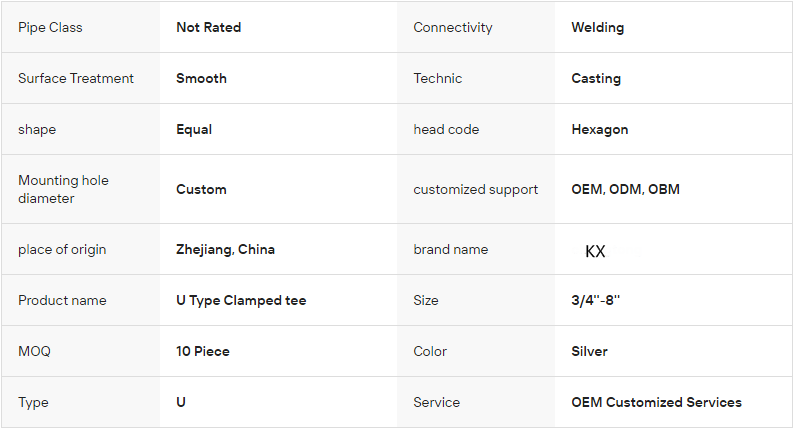Select "OEM, ODM, OBM" support value

[625, 189]
